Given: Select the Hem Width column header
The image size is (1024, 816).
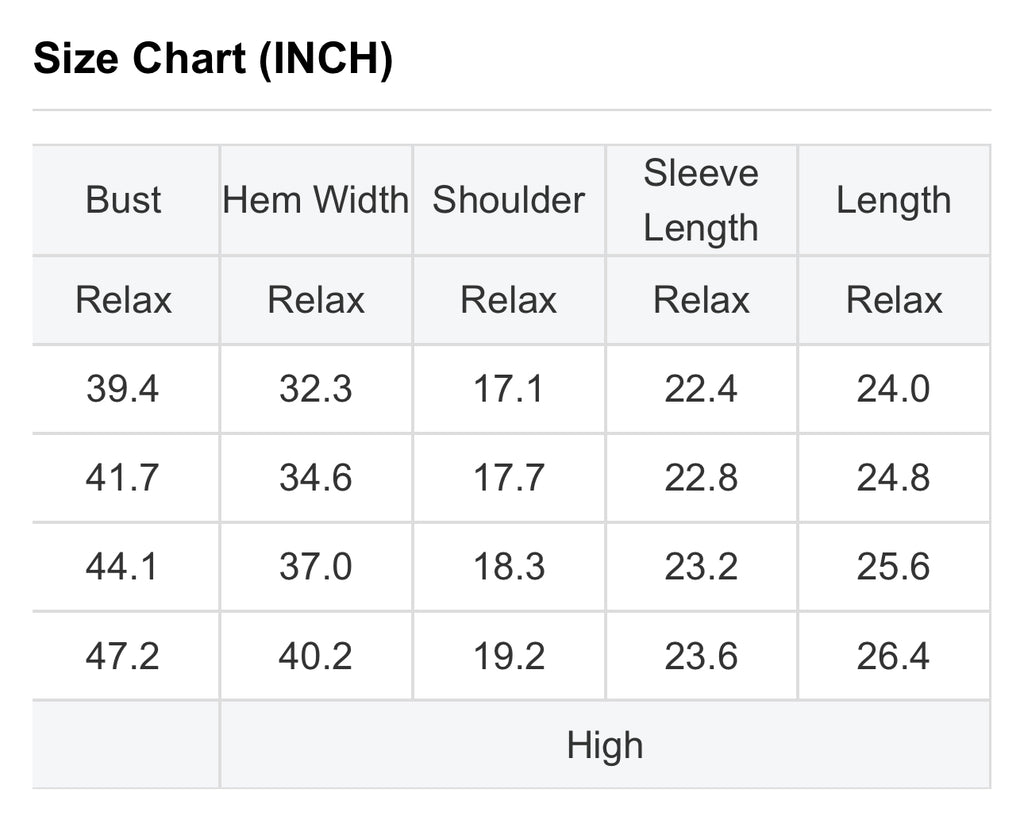Looking at the screenshot, I should click(316, 200).
